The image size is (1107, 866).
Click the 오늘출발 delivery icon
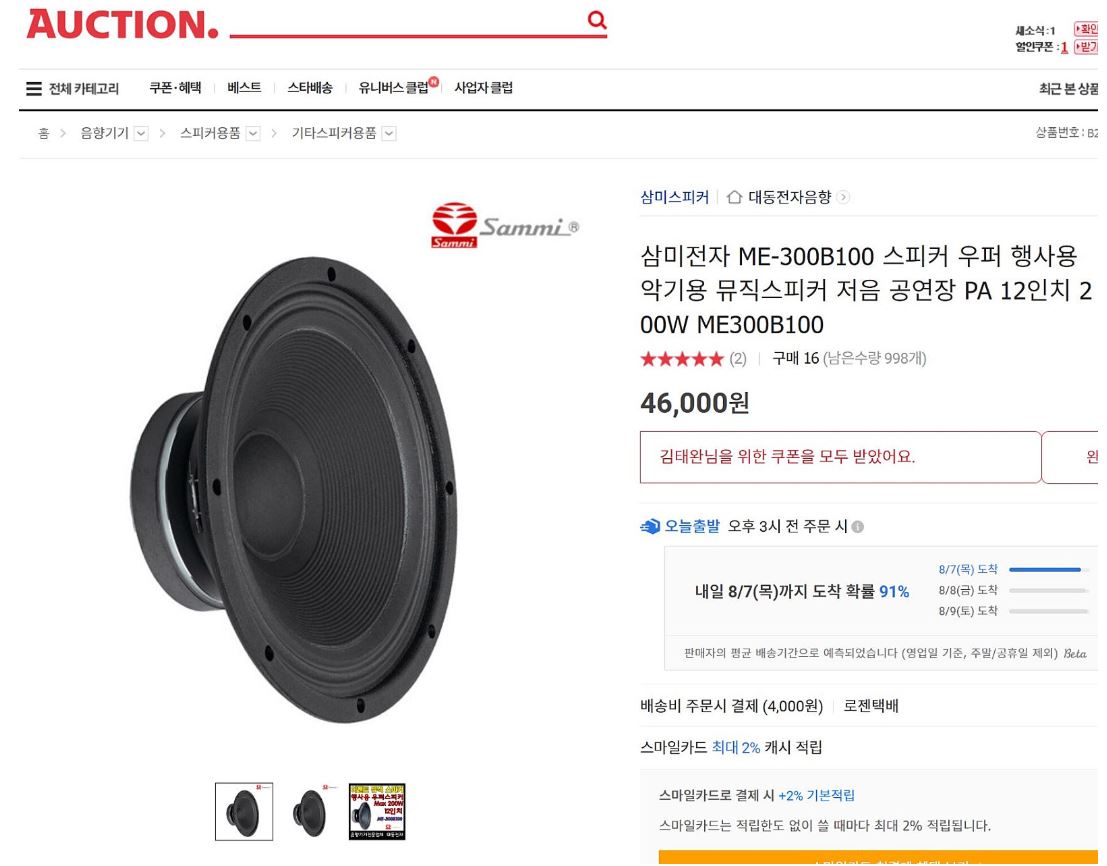[x=651, y=527]
